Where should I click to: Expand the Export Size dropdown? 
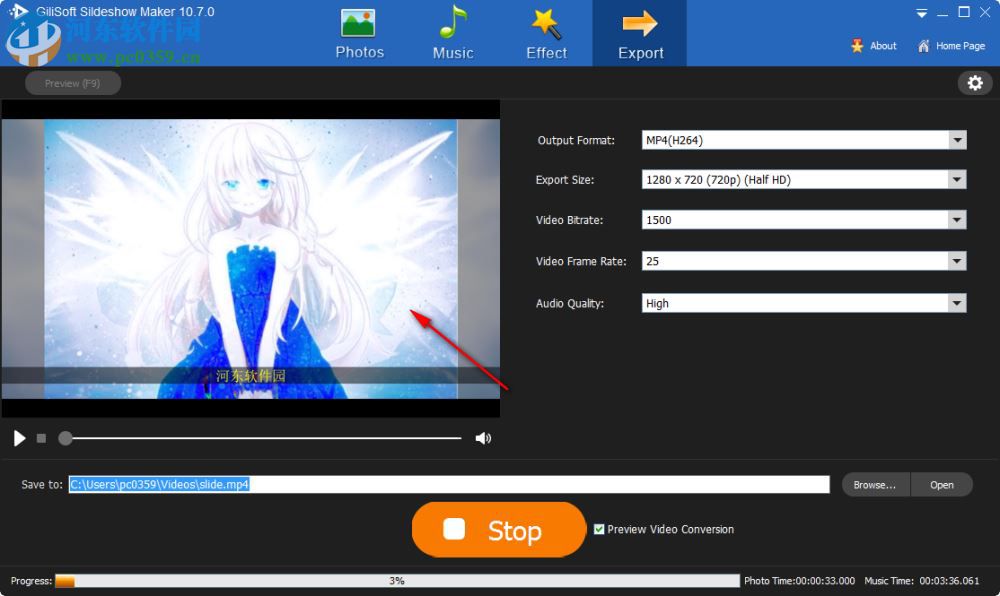[958, 179]
